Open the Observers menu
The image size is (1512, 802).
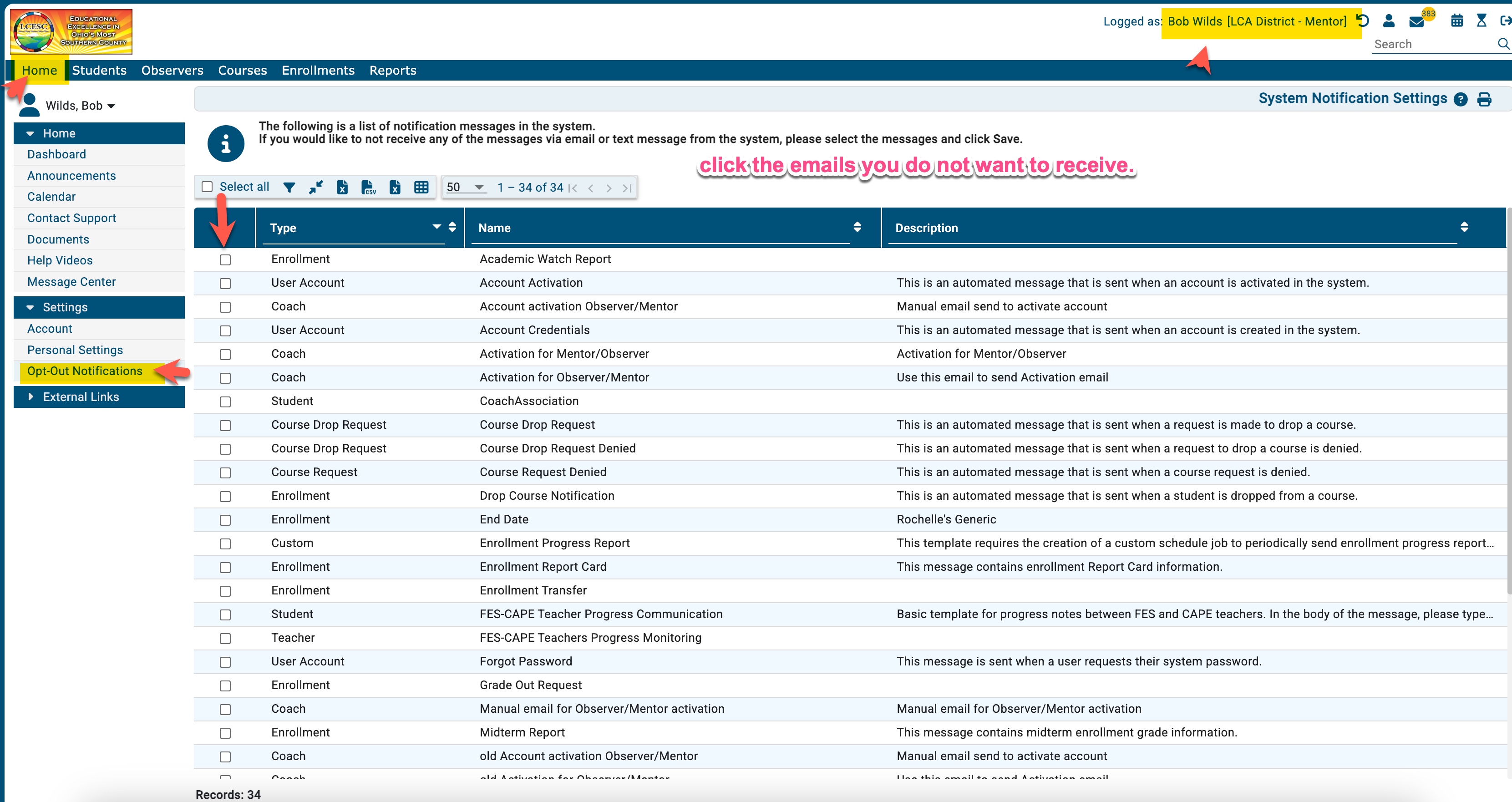click(x=172, y=71)
